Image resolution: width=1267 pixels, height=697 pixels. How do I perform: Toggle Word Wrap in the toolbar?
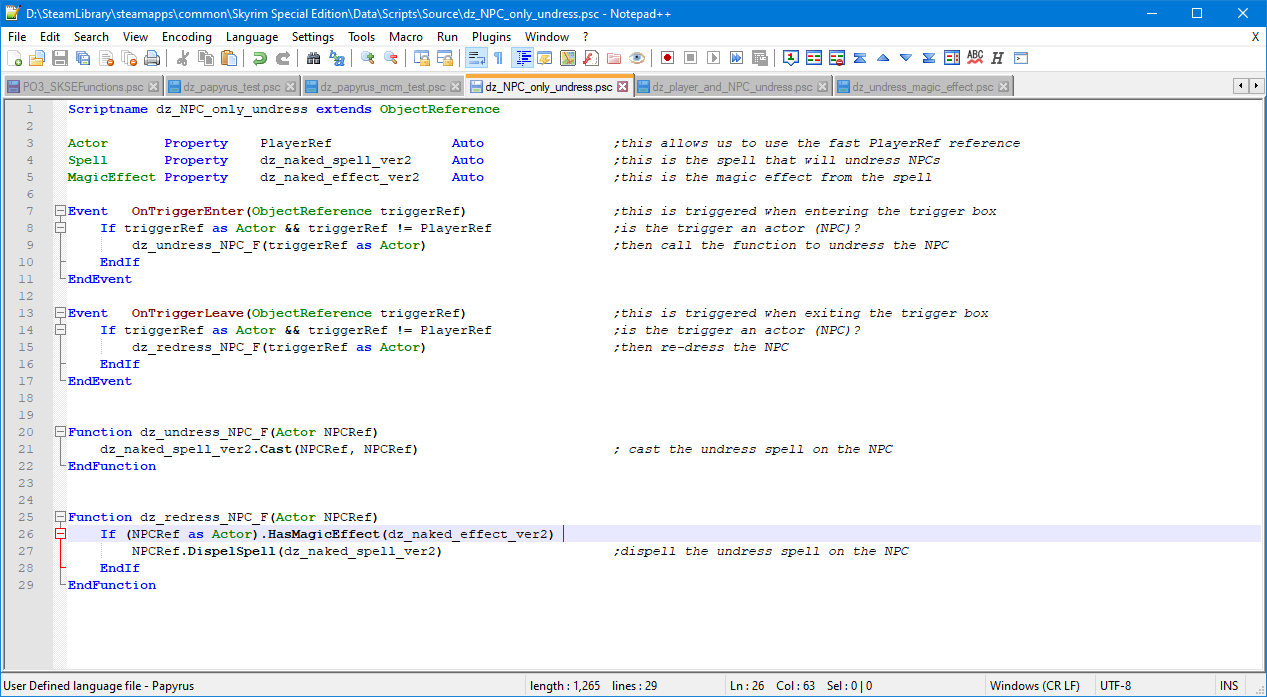[475, 58]
